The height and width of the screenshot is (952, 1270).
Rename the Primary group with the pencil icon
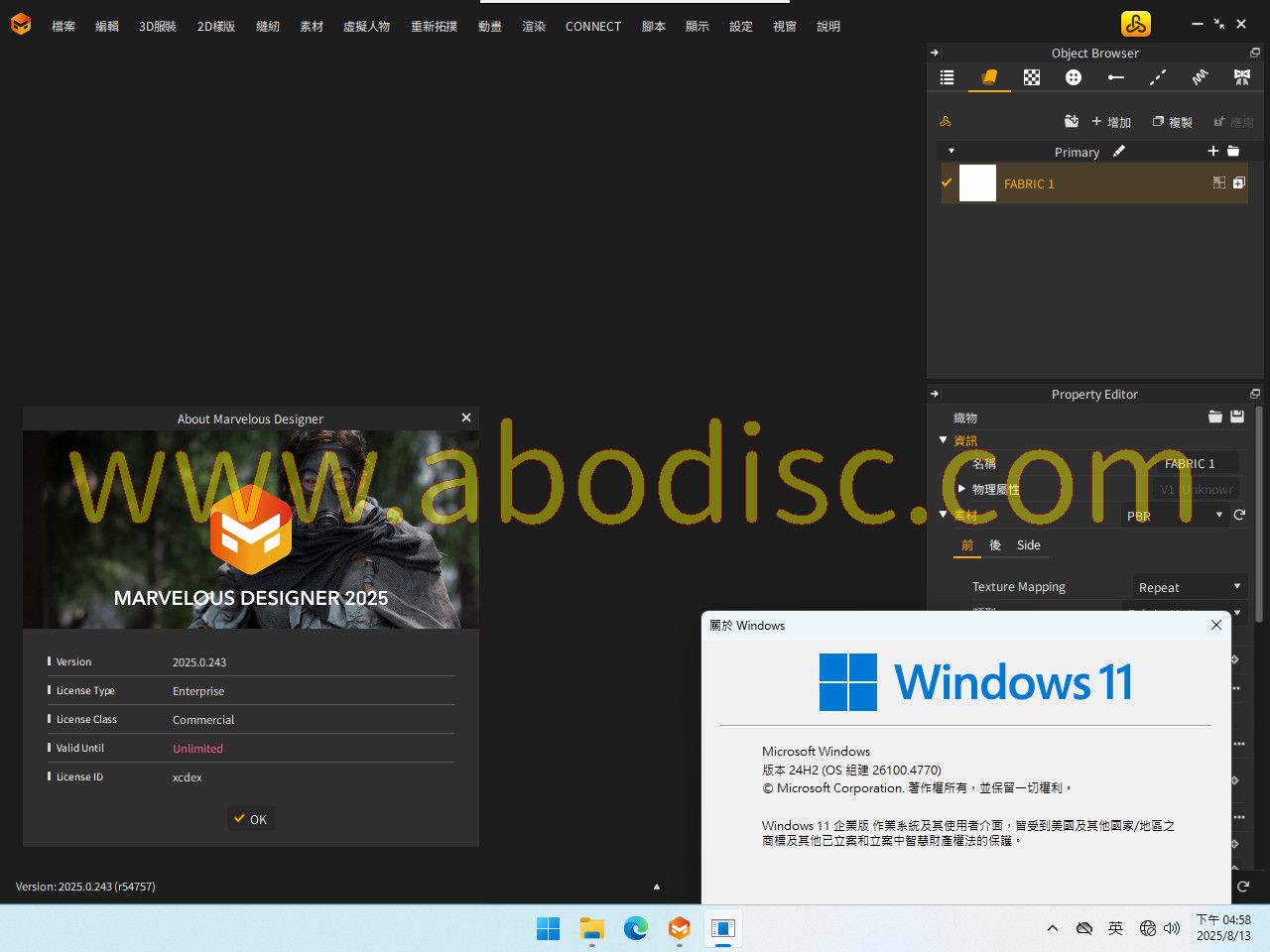(1119, 152)
